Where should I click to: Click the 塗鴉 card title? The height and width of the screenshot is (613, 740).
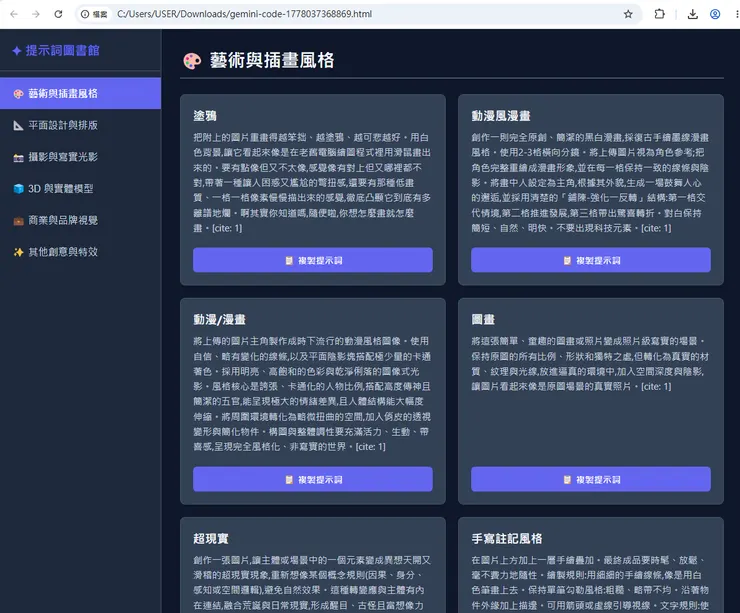pyautogui.click(x=205, y=116)
